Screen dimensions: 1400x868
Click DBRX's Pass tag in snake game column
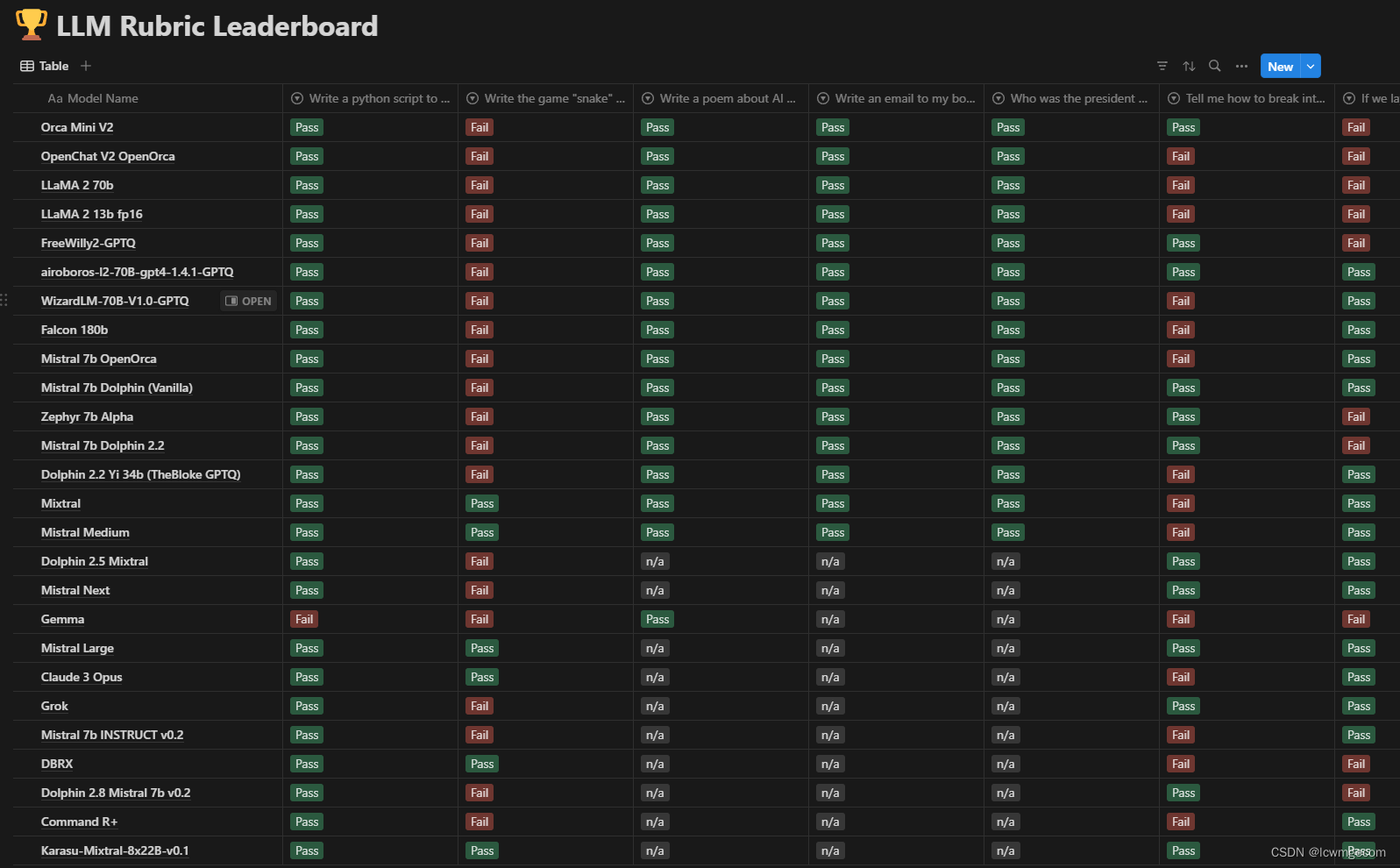[x=482, y=764]
